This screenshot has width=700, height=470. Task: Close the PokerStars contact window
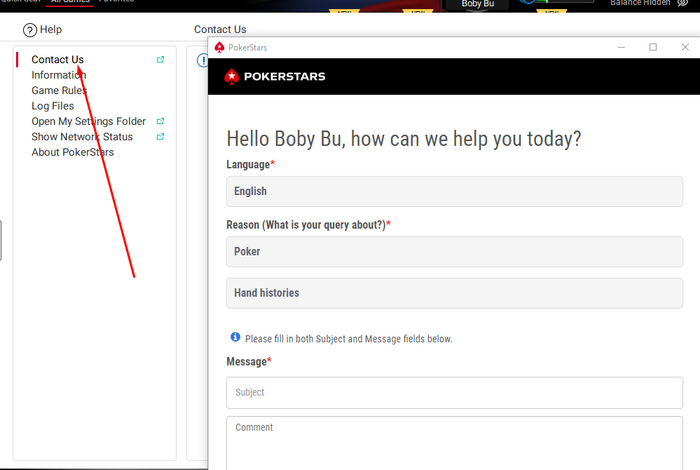(x=685, y=47)
